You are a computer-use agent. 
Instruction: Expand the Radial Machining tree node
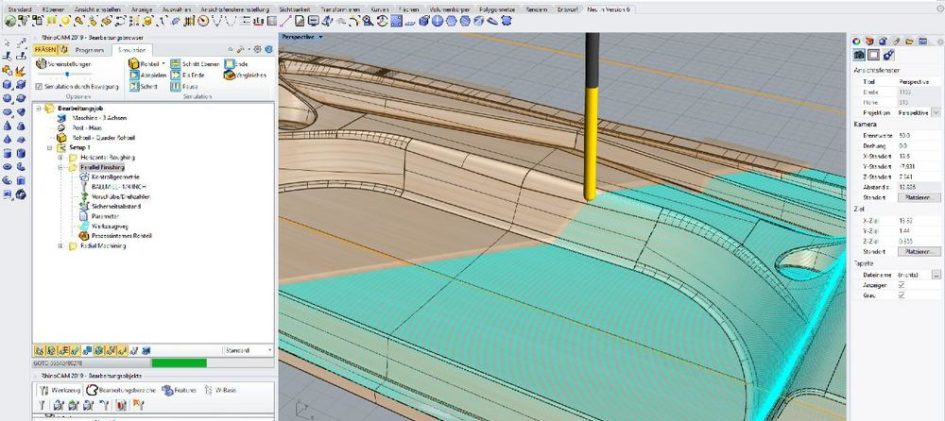pos(61,246)
